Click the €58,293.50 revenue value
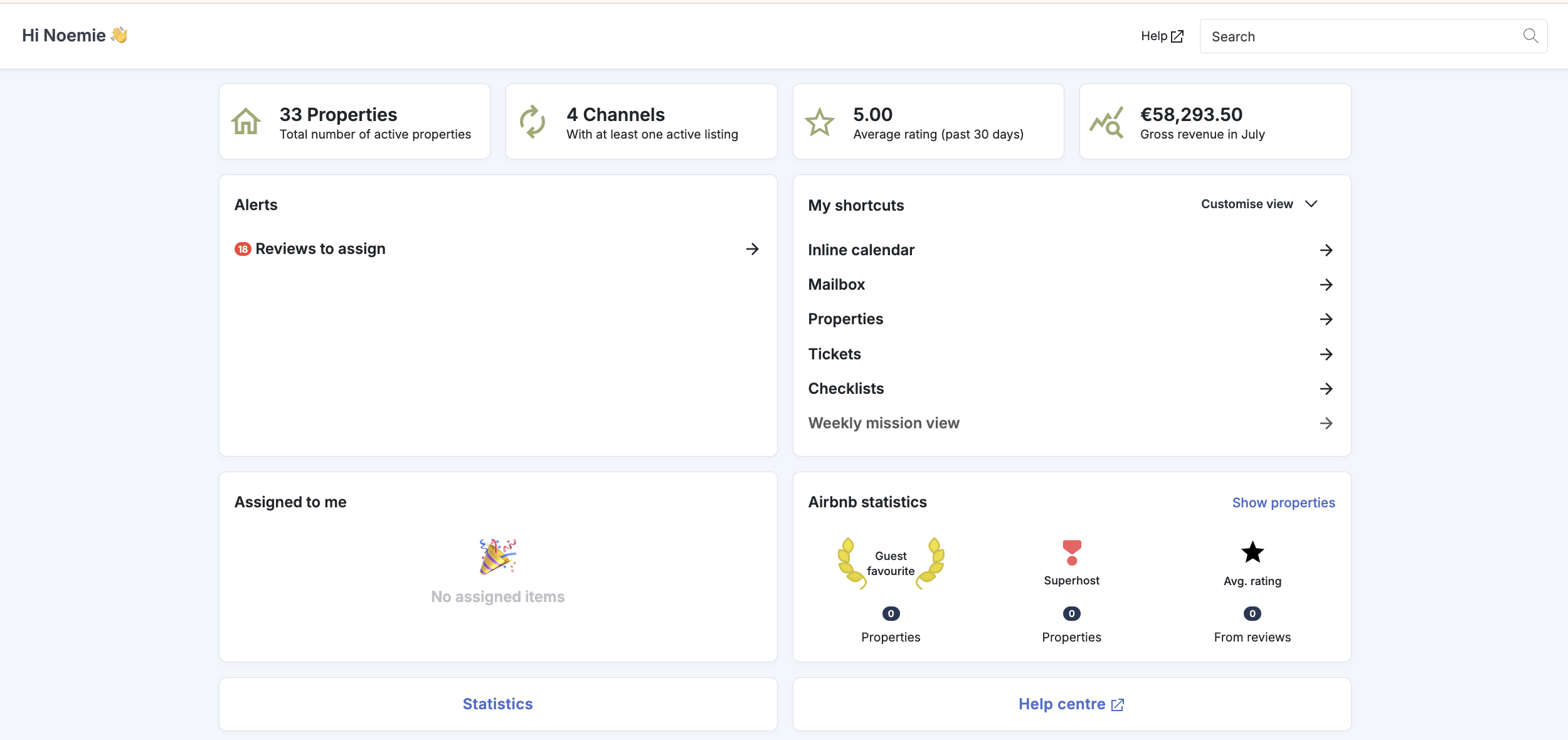The image size is (1568, 740). (1191, 114)
